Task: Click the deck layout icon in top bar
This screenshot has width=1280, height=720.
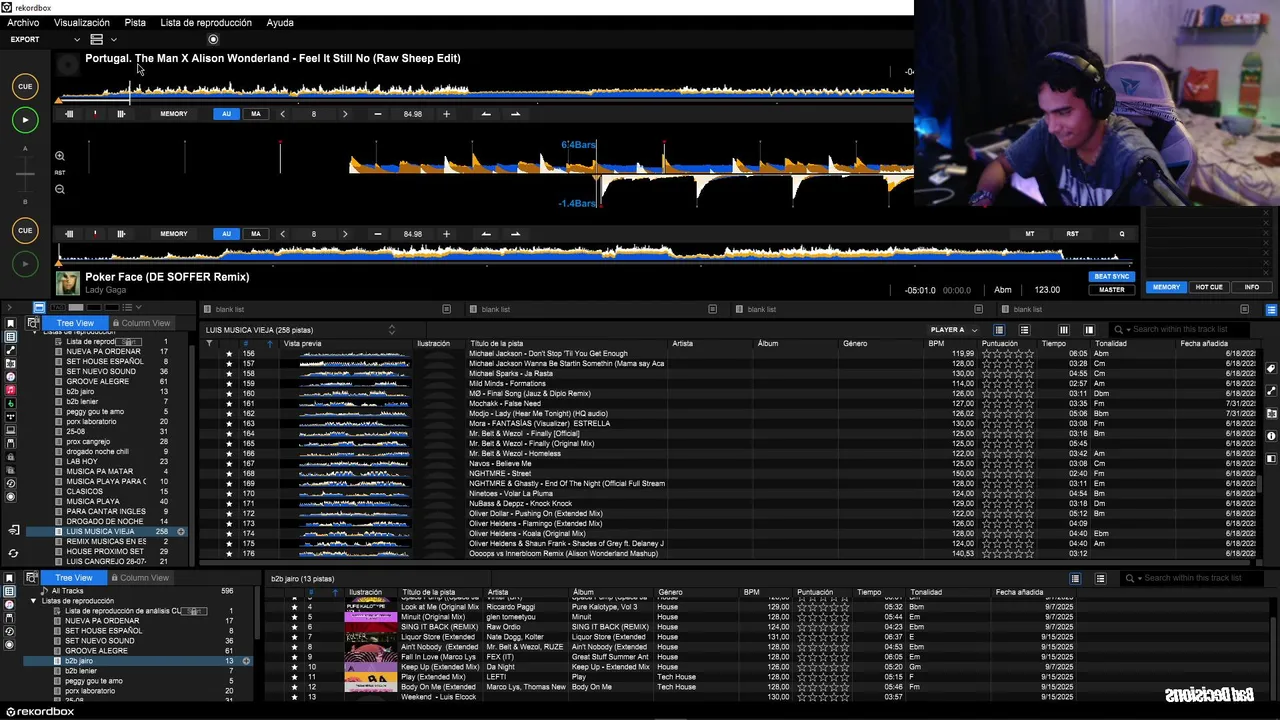Action: coord(97,39)
